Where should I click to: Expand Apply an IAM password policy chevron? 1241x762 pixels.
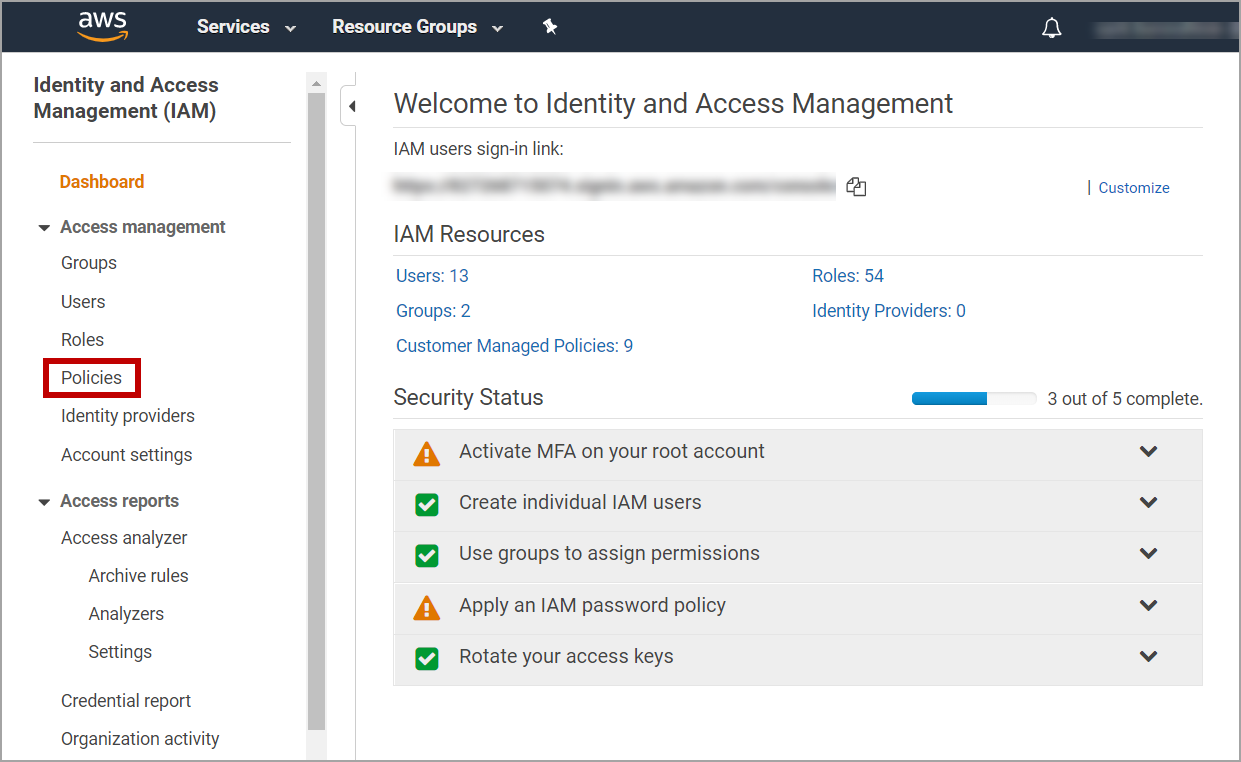(1148, 606)
